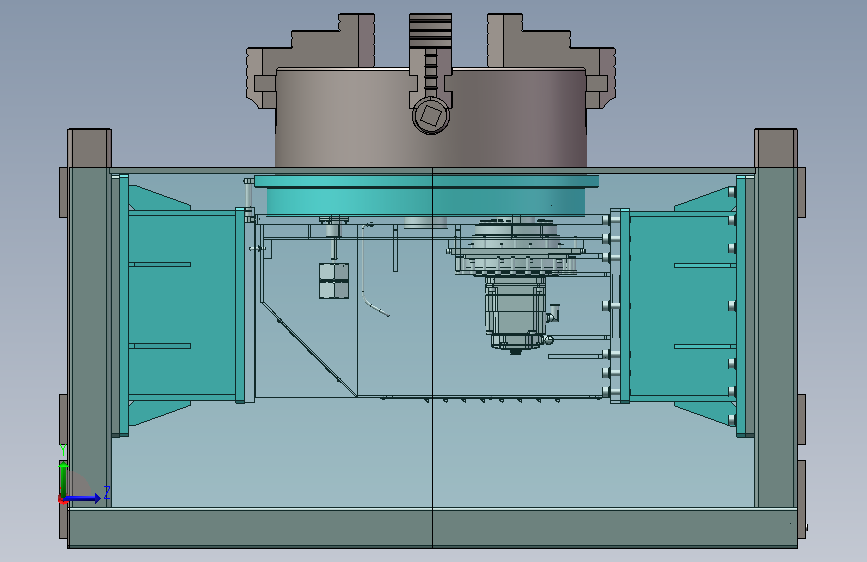Select the right turquoise support bracket

(x=682, y=305)
